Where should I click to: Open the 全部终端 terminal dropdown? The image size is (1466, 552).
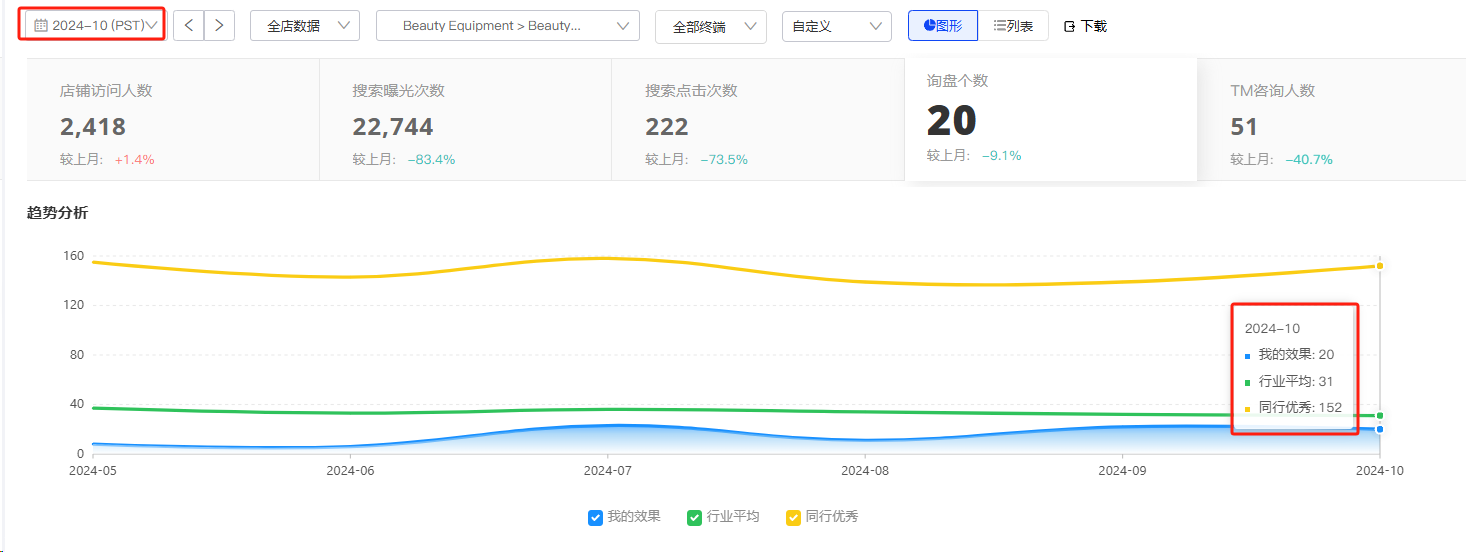710,27
